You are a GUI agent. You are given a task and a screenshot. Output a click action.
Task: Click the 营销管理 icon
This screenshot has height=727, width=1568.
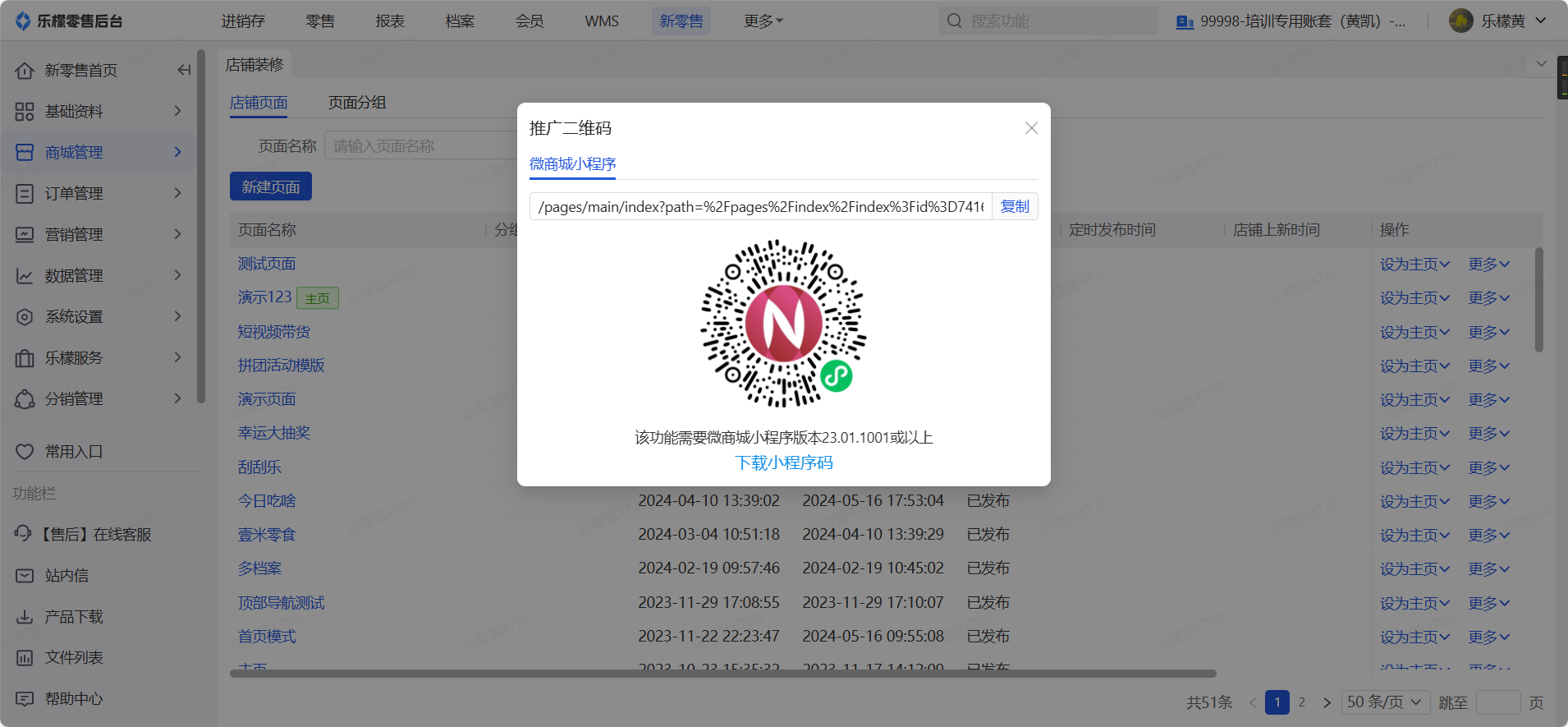pyautogui.click(x=25, y=235)
